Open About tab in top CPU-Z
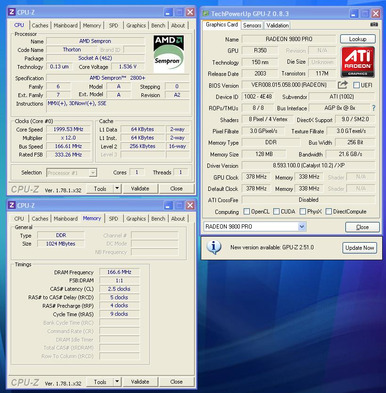The height and width of the screenshot is (393, 386). click(178, 25)
